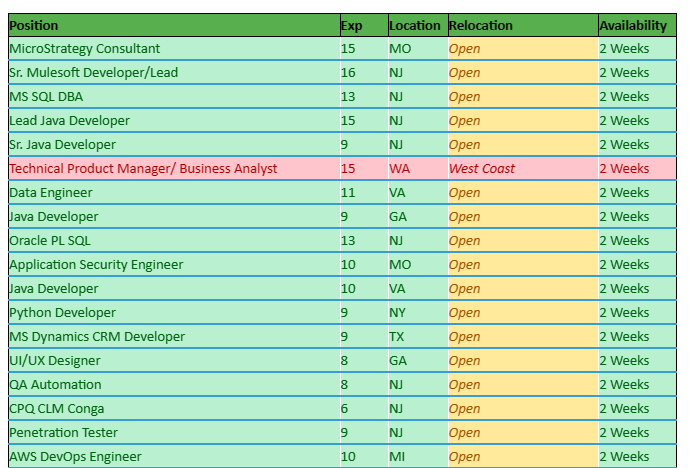Select the MS Dynamics CRM Developer cell

click(x=174, y=336)
